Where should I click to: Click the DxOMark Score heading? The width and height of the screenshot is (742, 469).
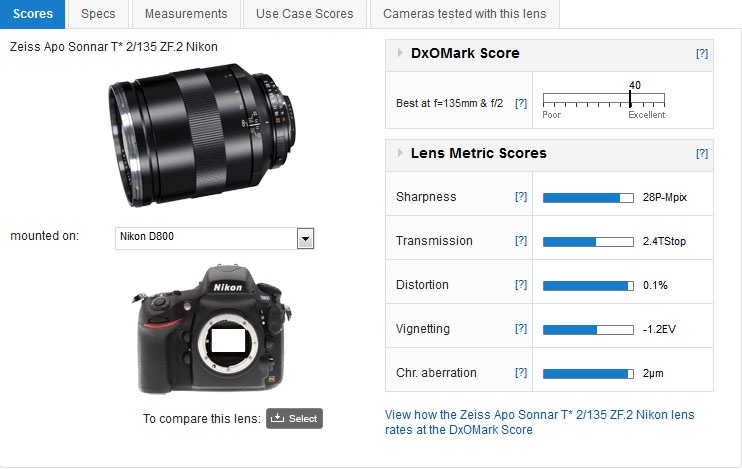click(x=465, y=53)
